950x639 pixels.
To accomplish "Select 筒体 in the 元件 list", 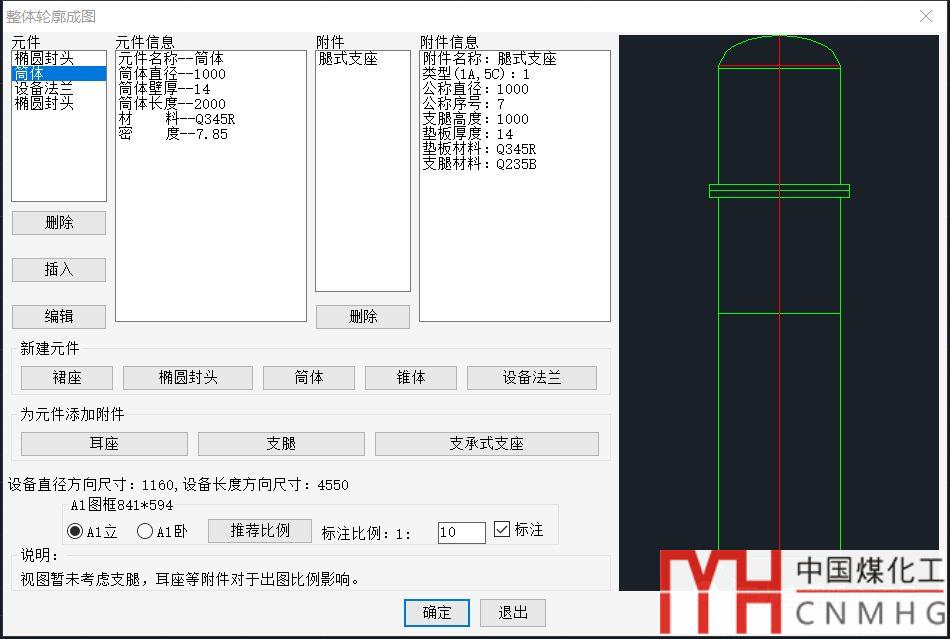I will [59, 74].
